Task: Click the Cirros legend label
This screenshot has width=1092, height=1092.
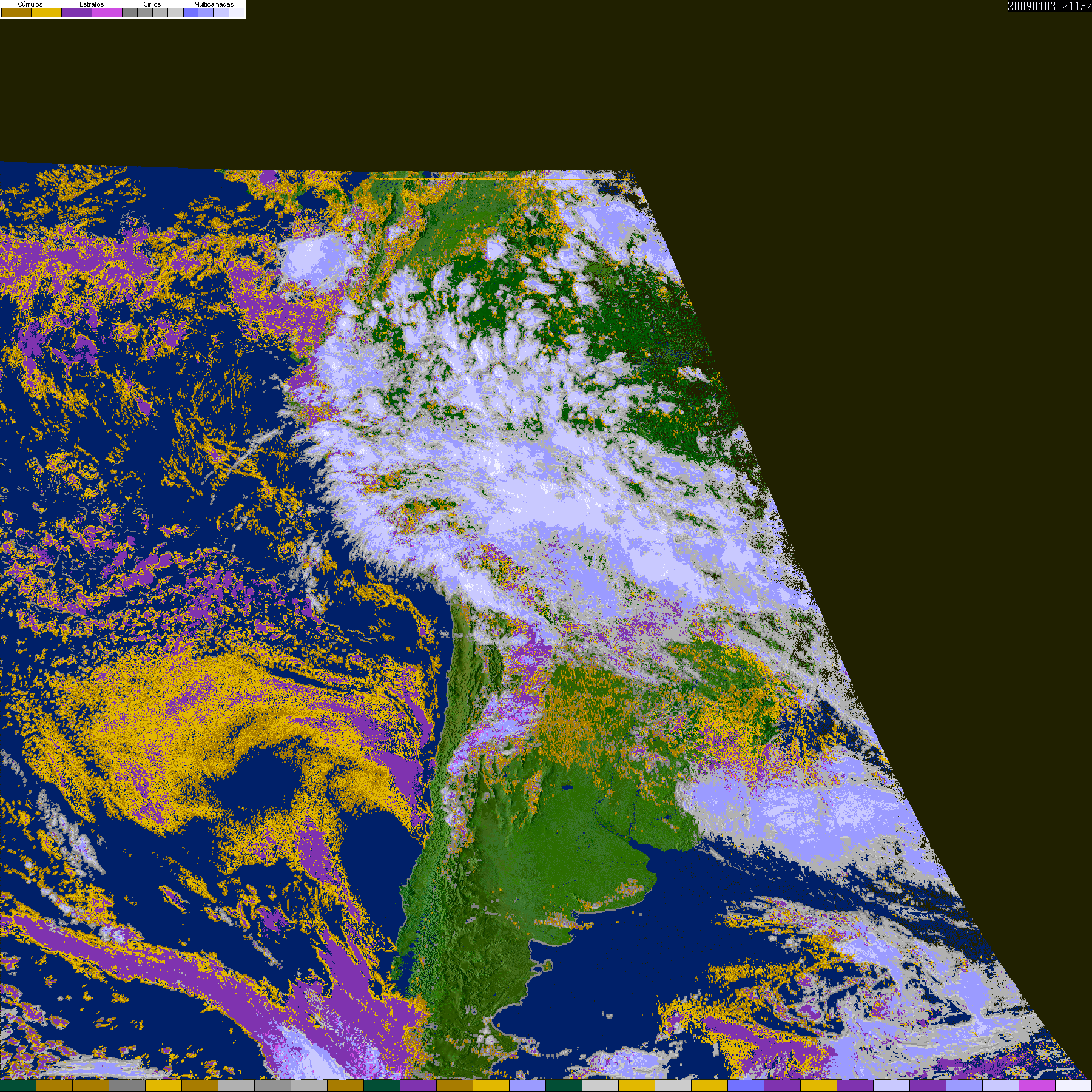Action: [152, 4]
